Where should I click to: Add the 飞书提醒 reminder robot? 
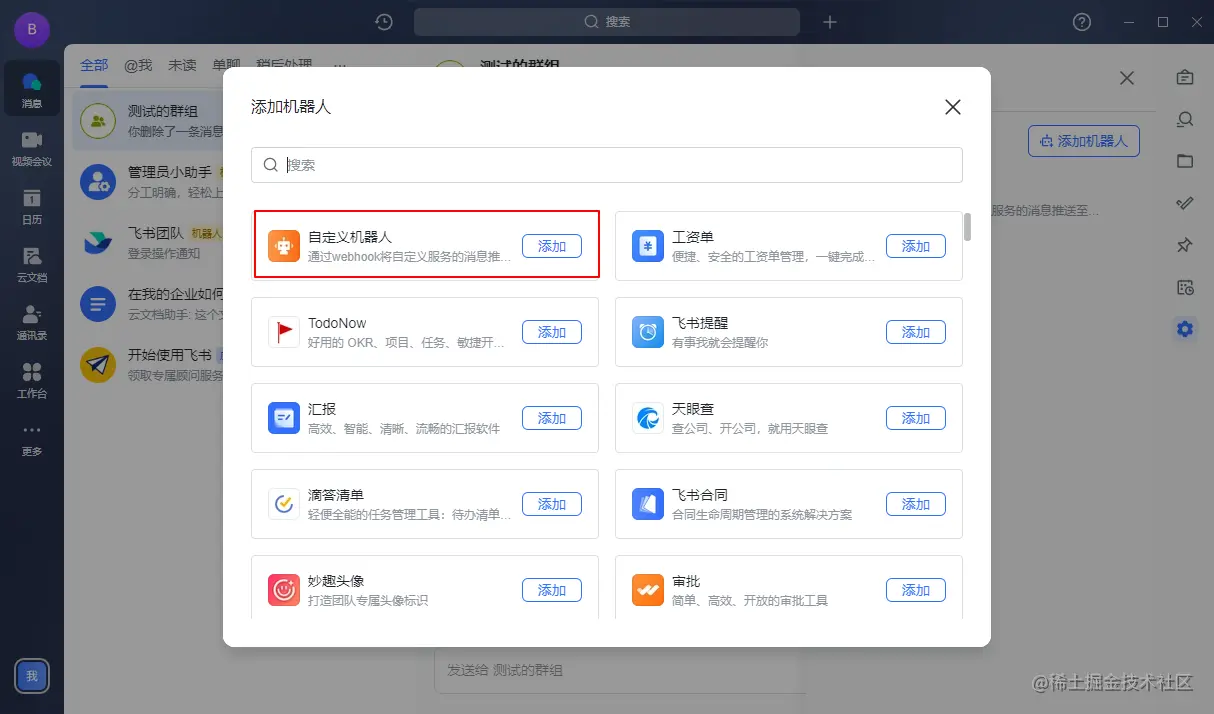[x=916, y=332]
